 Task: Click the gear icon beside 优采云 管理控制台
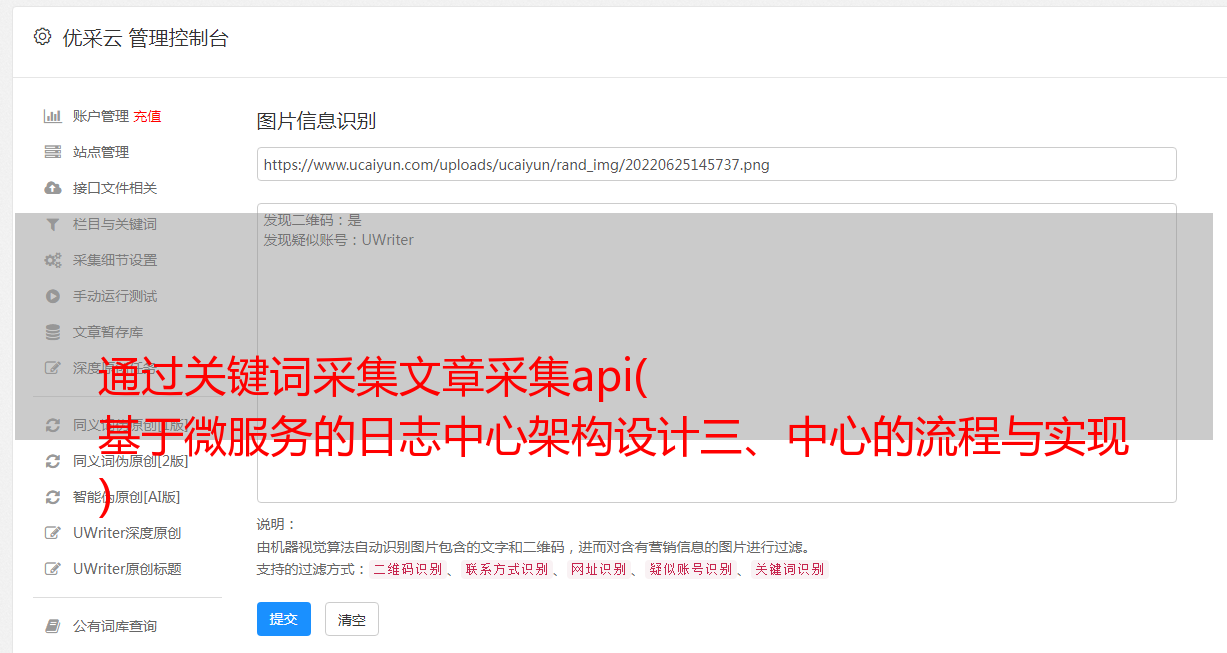42,37
